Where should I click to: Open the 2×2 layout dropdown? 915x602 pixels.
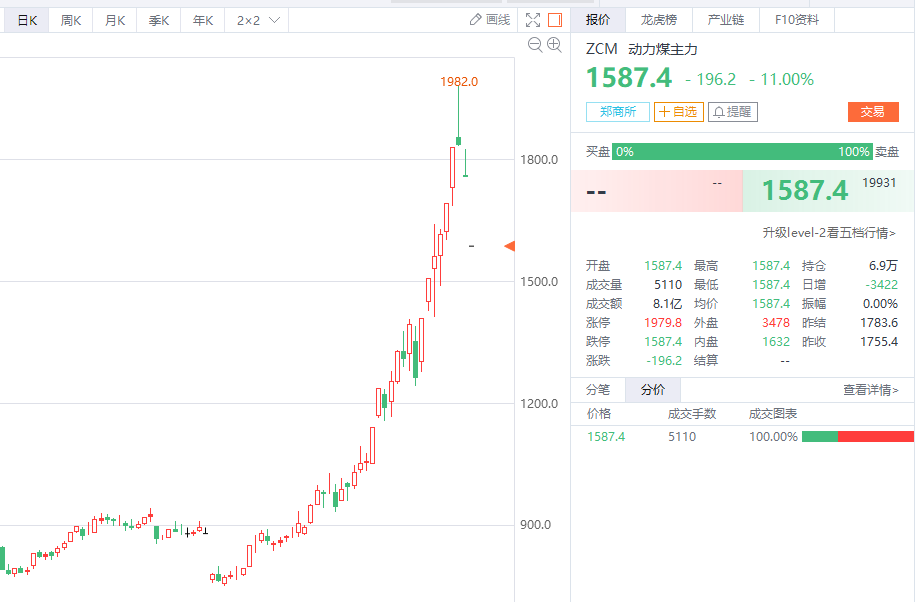258,20
